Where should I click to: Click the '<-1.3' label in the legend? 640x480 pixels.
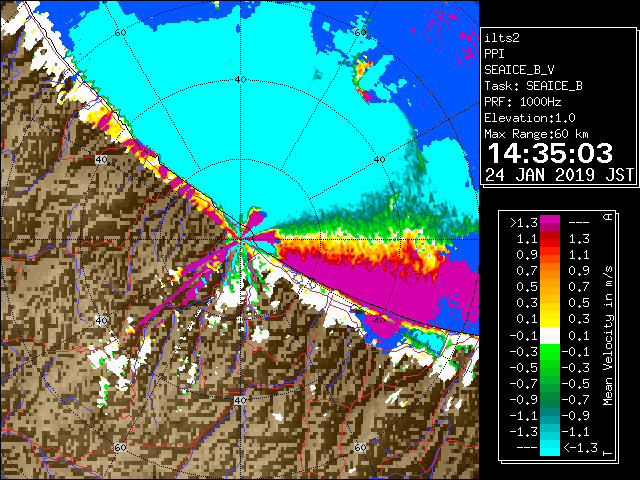click(580, 448)
